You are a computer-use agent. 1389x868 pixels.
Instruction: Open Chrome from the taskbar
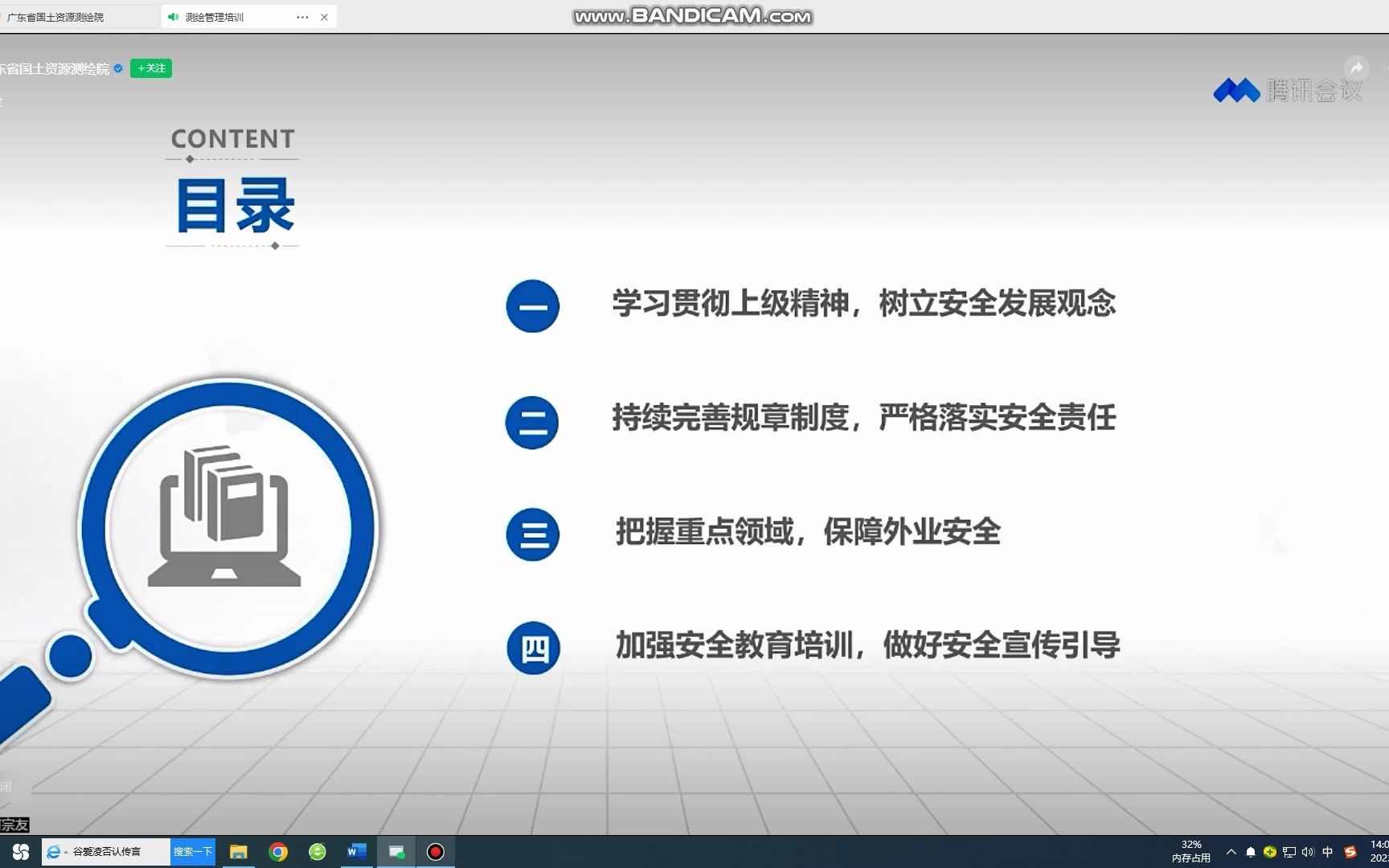click(x=280, y=851)
